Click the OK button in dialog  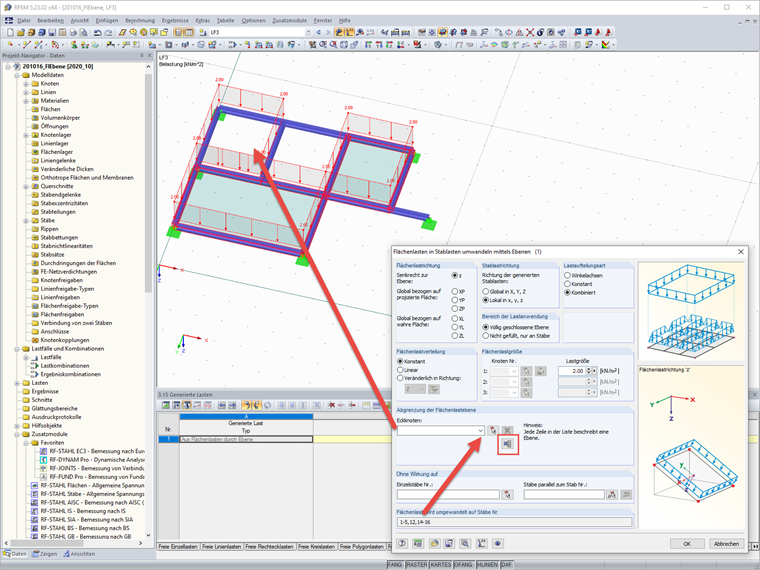click(687, 544)
